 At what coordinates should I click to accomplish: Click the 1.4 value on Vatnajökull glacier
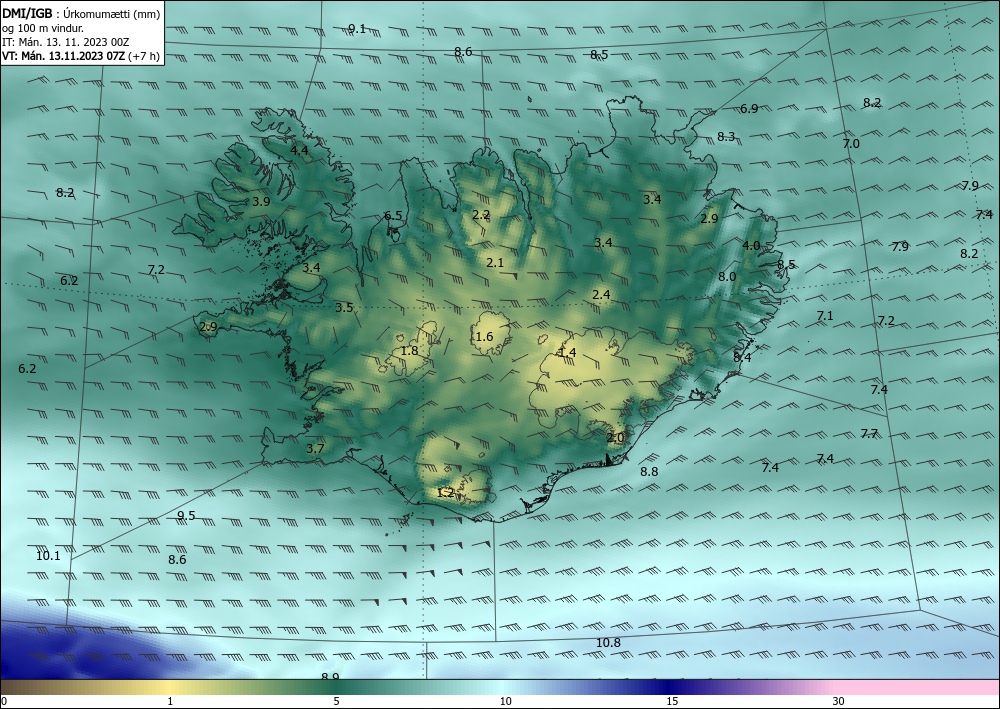[x=568, y=353]
